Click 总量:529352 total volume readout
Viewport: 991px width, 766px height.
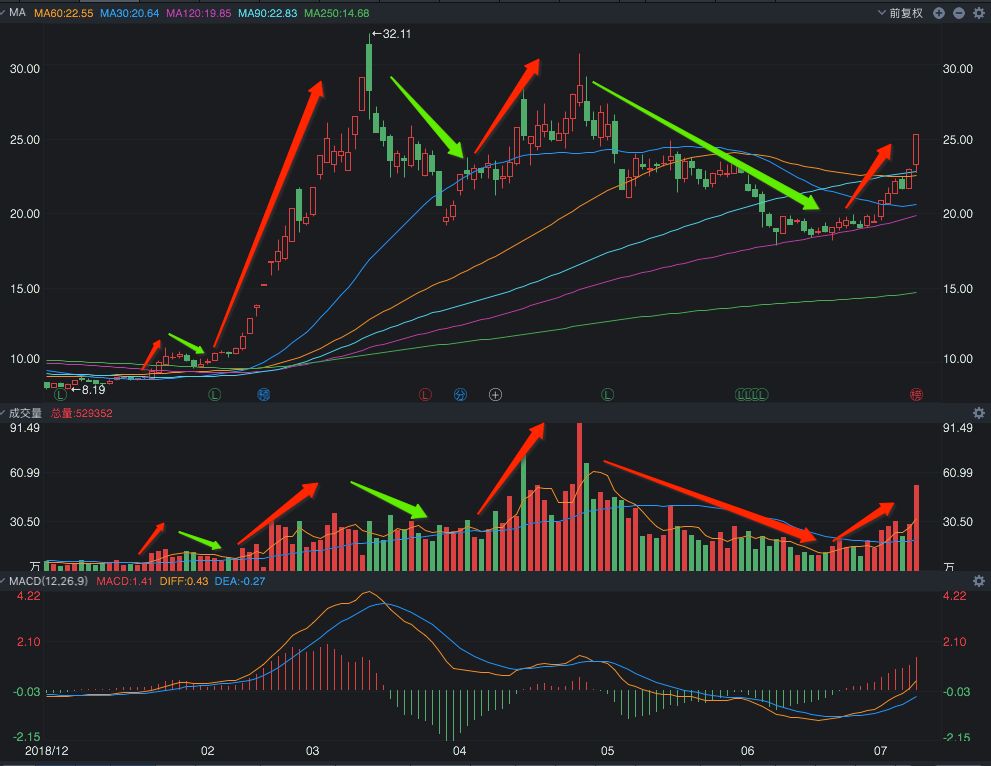point(82,413)
